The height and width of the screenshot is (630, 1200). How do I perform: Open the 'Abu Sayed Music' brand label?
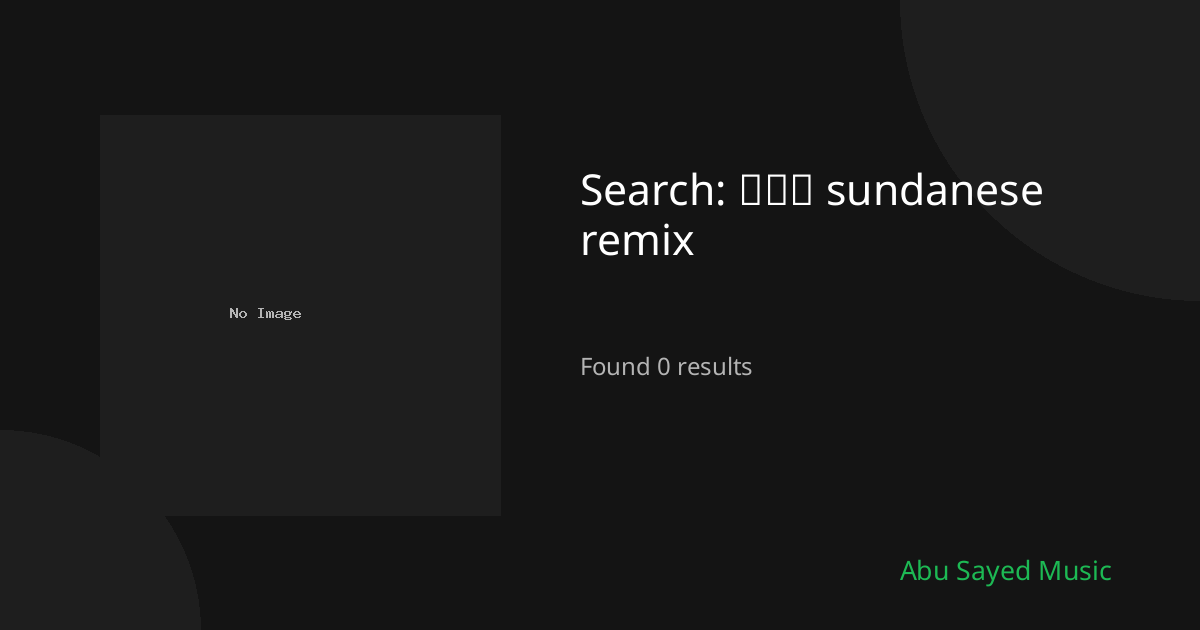point(1005,571)
